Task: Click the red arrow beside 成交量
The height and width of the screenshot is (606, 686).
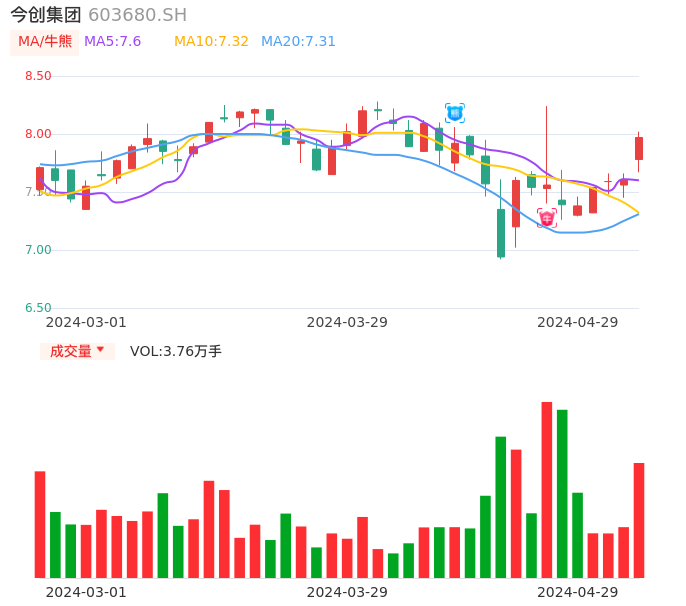Action: pyautogui.click(x=100, y=350)
